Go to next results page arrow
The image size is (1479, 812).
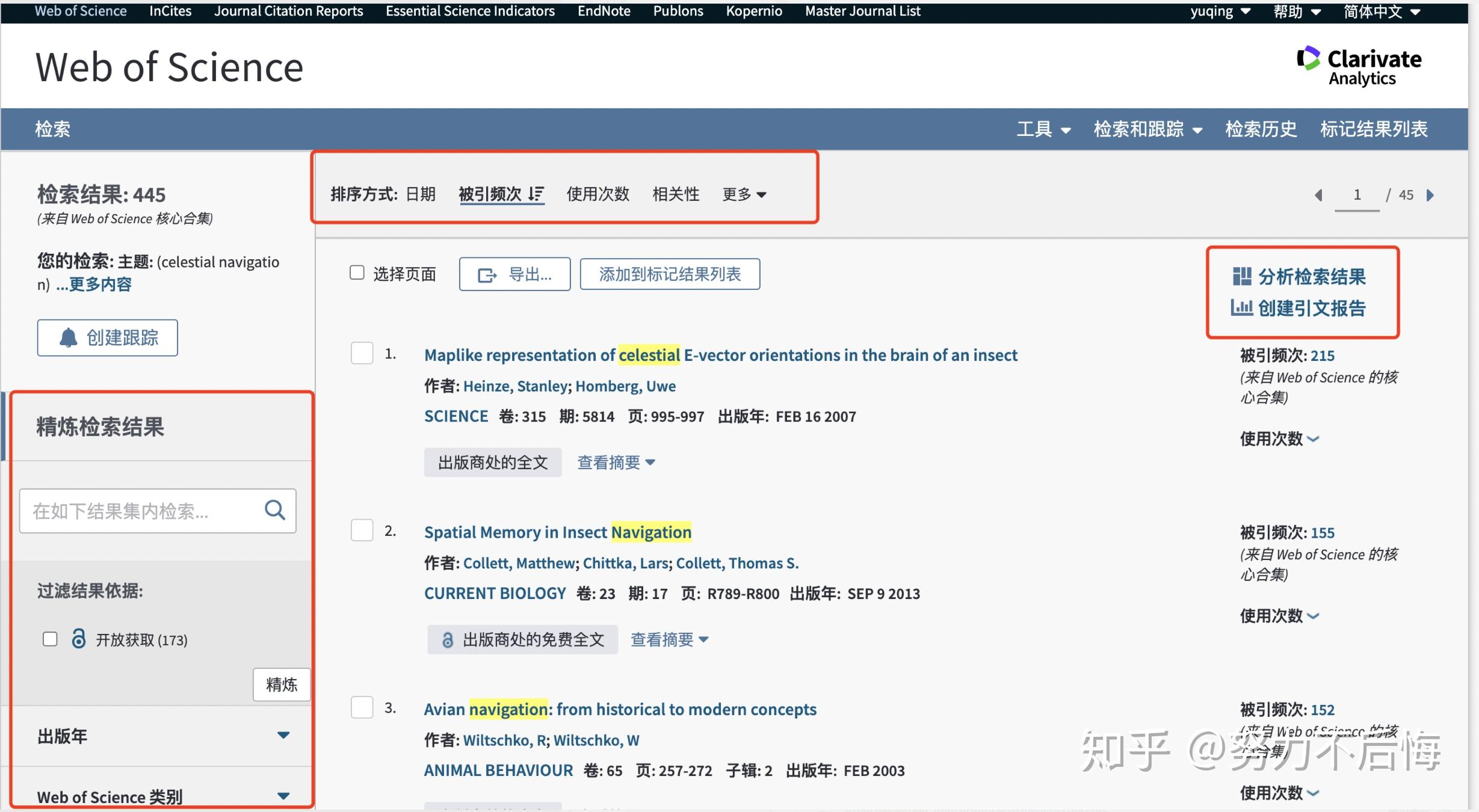[x=1430, y=195]
